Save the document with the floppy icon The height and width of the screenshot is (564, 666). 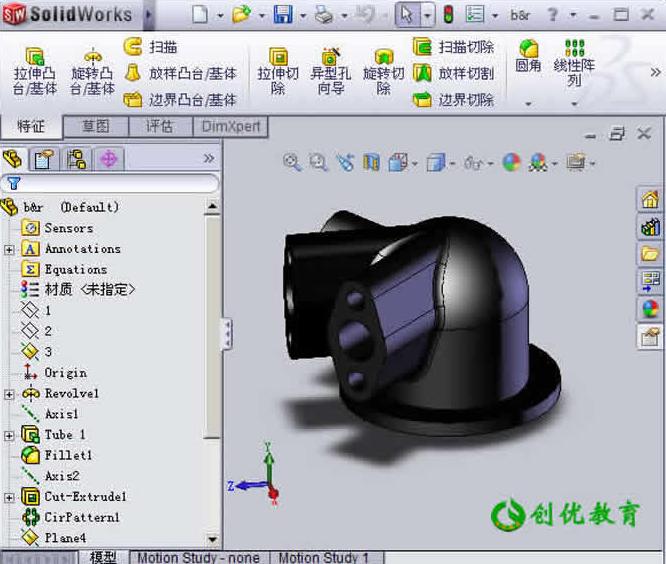pos(283,15)
